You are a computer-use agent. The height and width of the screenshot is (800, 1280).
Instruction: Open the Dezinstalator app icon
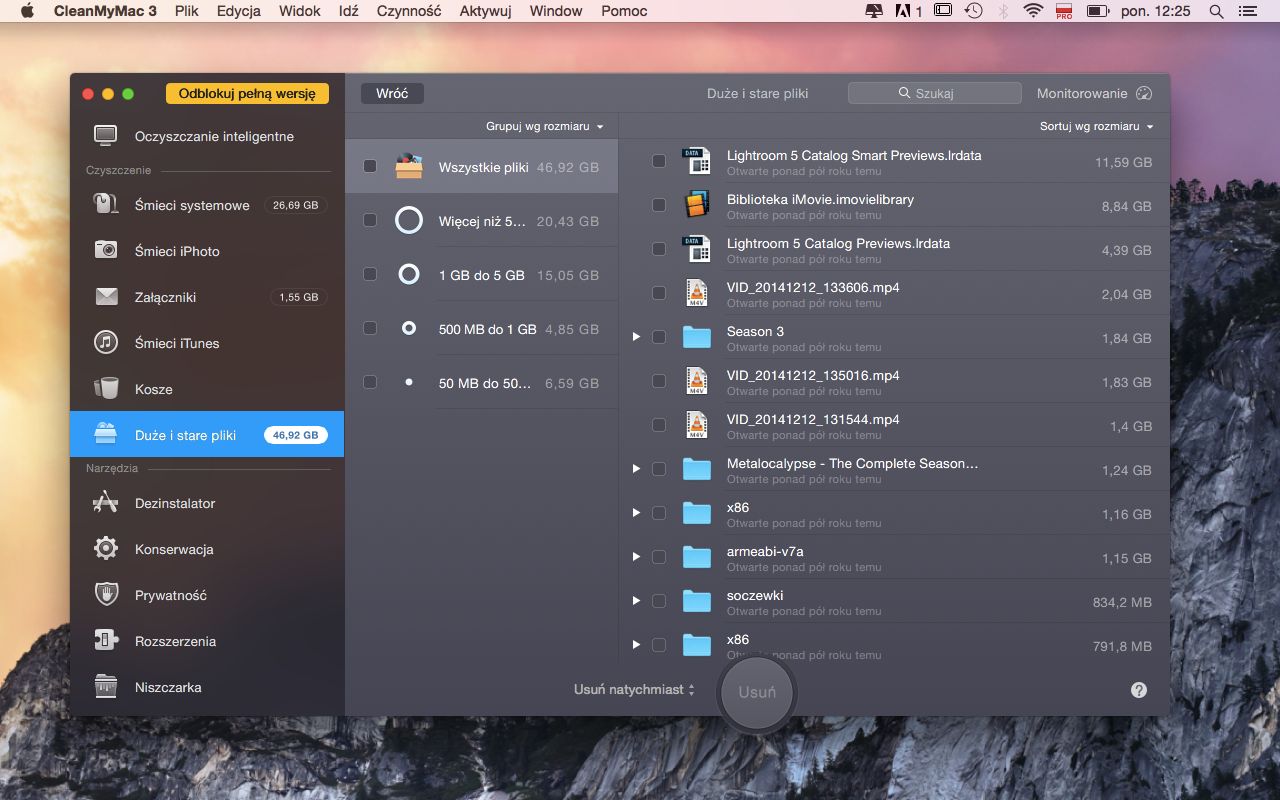(106, 503)
